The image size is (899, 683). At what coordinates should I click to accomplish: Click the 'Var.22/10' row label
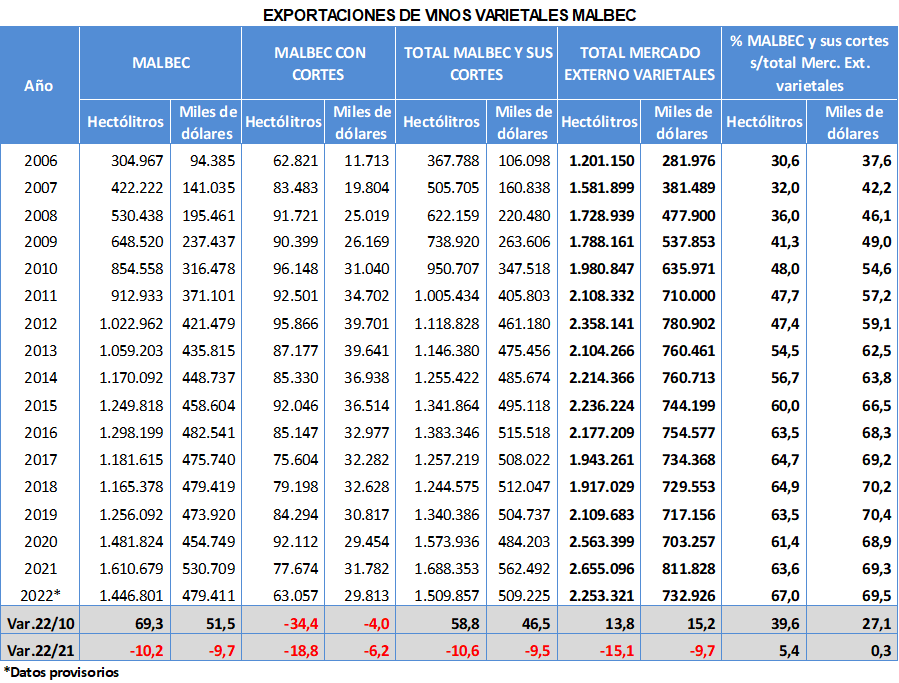(38, 622)
